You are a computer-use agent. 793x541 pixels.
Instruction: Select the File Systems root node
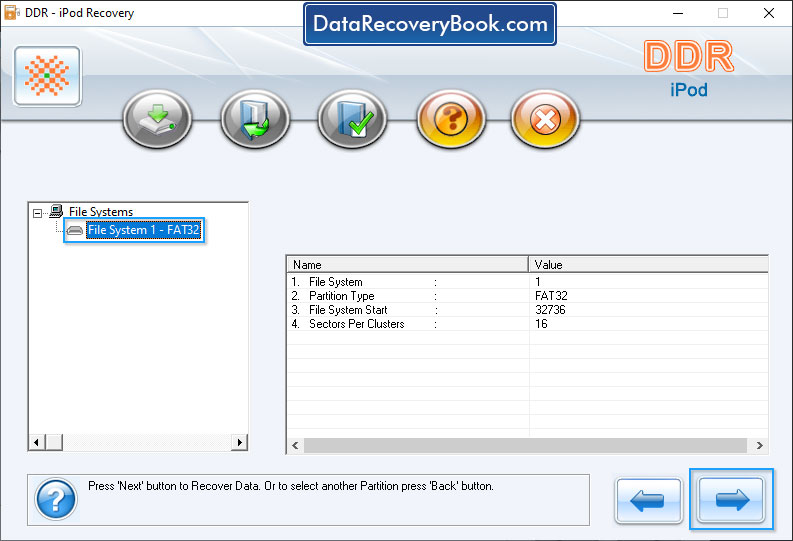(101, 211)
